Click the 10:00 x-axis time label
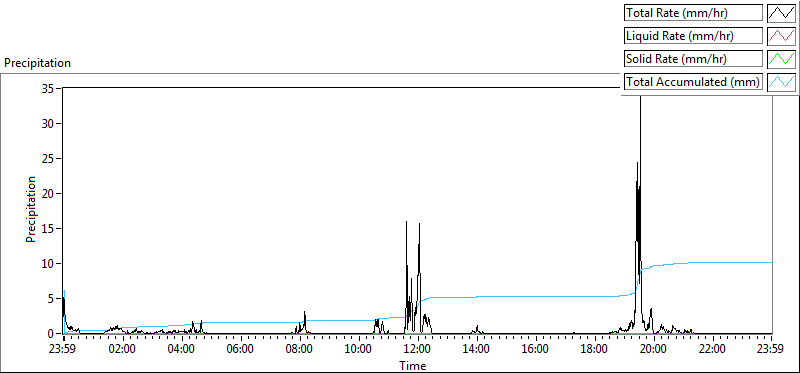The height and width of the screenshot is (373, 800). (x=359, y=350)
